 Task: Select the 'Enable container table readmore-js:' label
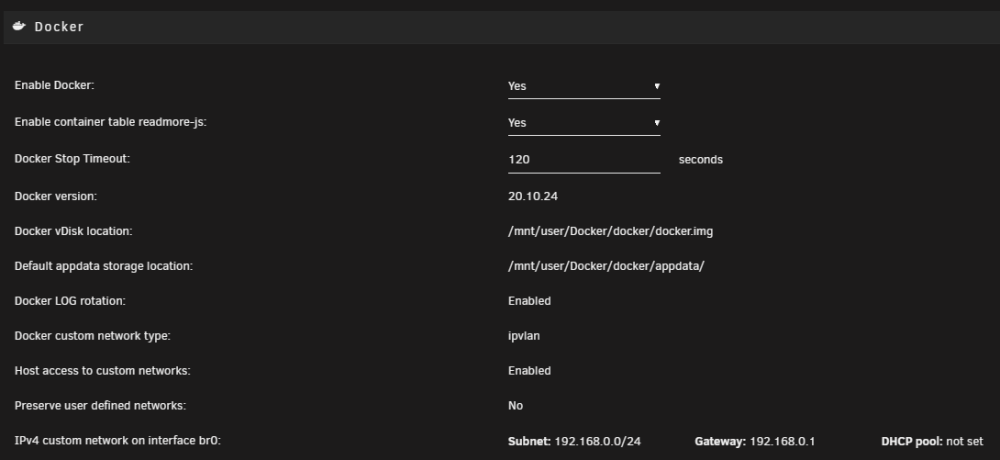[110, 122]
